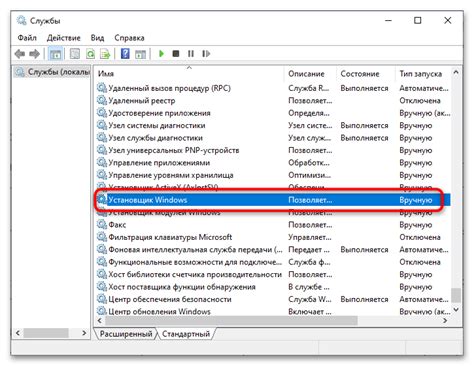Maximize the Службы window
474x366 pixels.
click(x=418, y=21)
